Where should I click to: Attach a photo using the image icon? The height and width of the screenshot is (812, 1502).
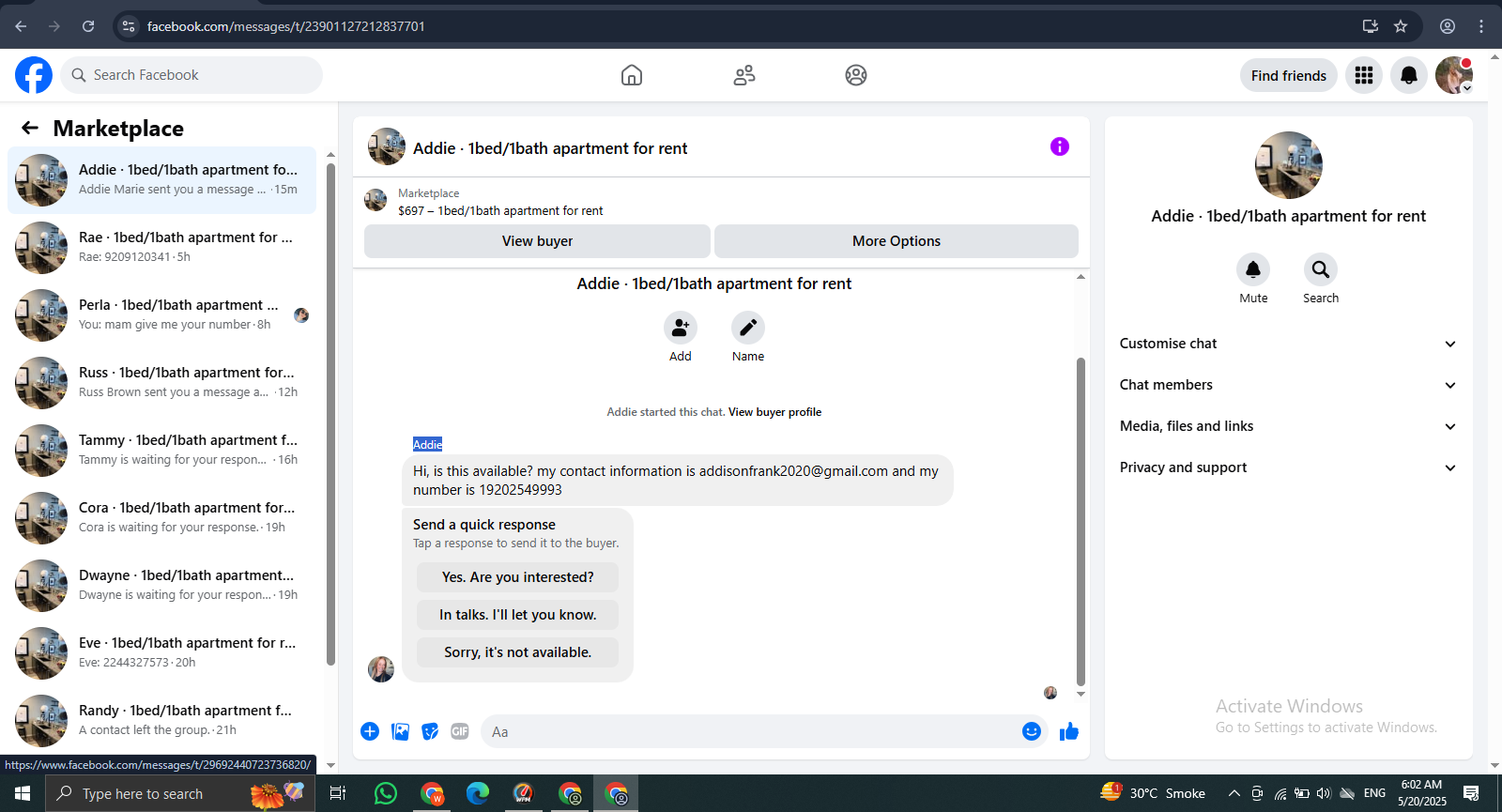pyautogui.click(x=400, y=731)
